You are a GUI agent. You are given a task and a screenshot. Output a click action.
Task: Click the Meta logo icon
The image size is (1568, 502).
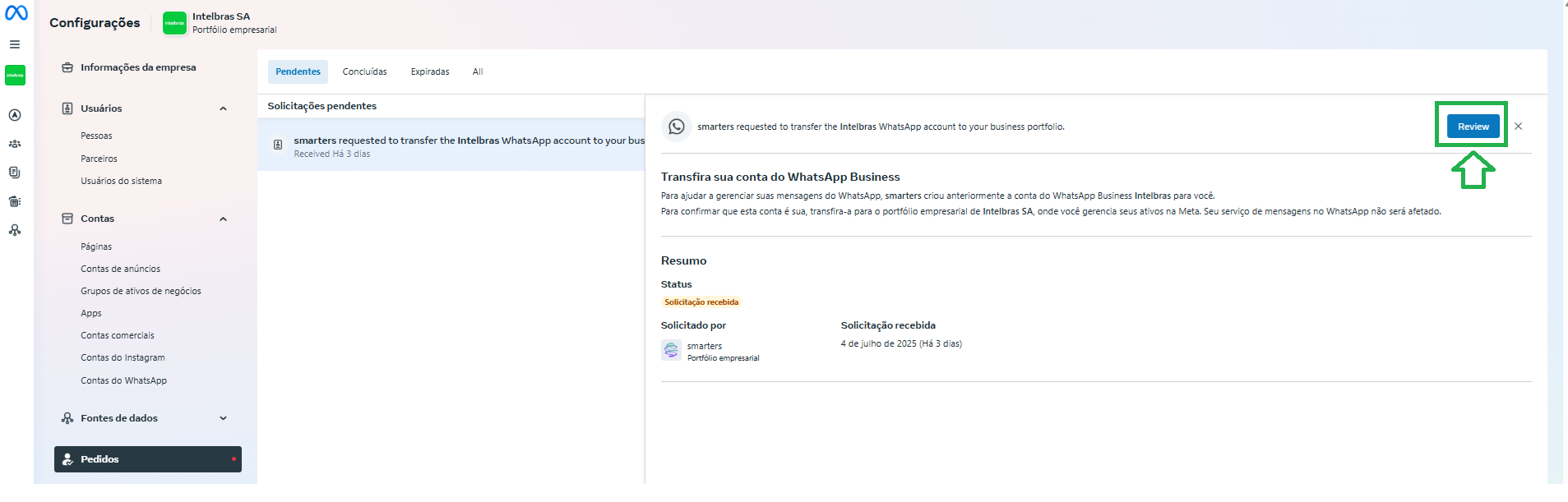tap(16, 13)
